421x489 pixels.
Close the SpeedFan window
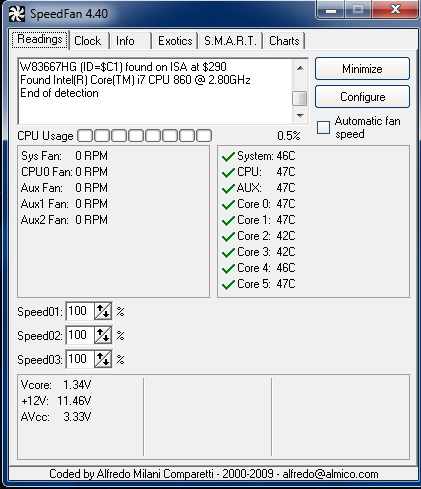click(395, 9)
